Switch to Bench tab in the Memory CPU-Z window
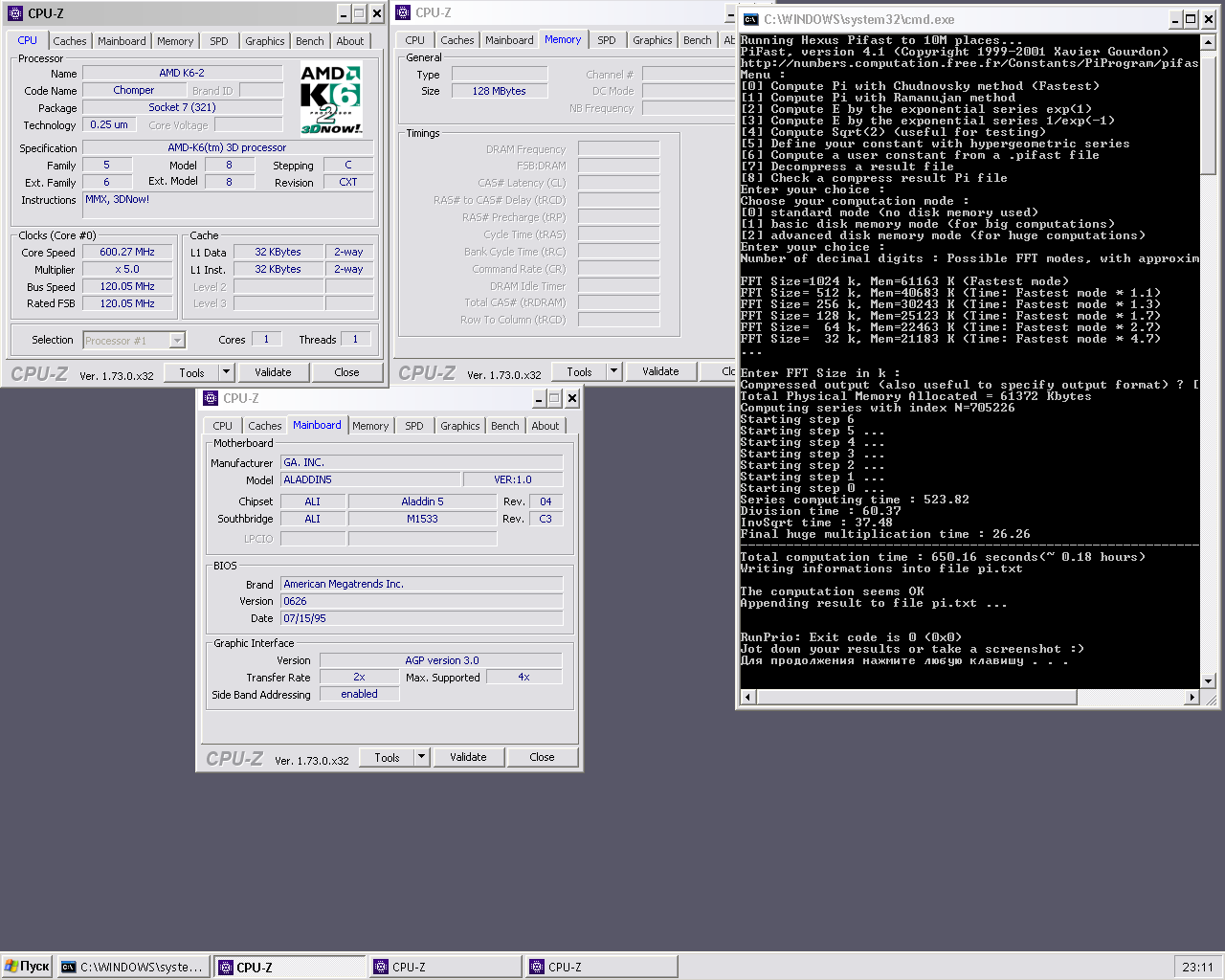 tap(697, 40)
